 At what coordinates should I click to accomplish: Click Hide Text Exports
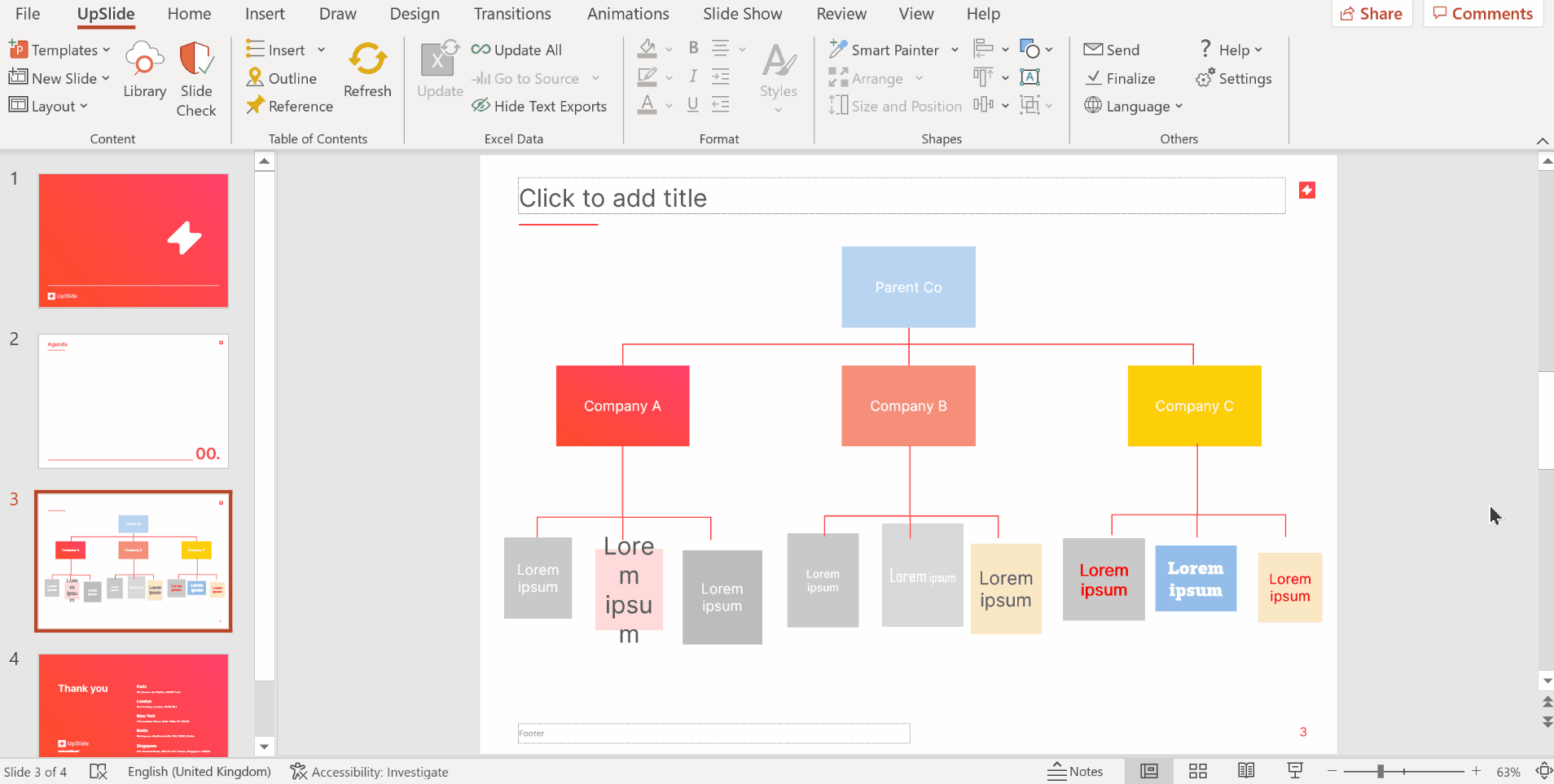click(539, 106)
